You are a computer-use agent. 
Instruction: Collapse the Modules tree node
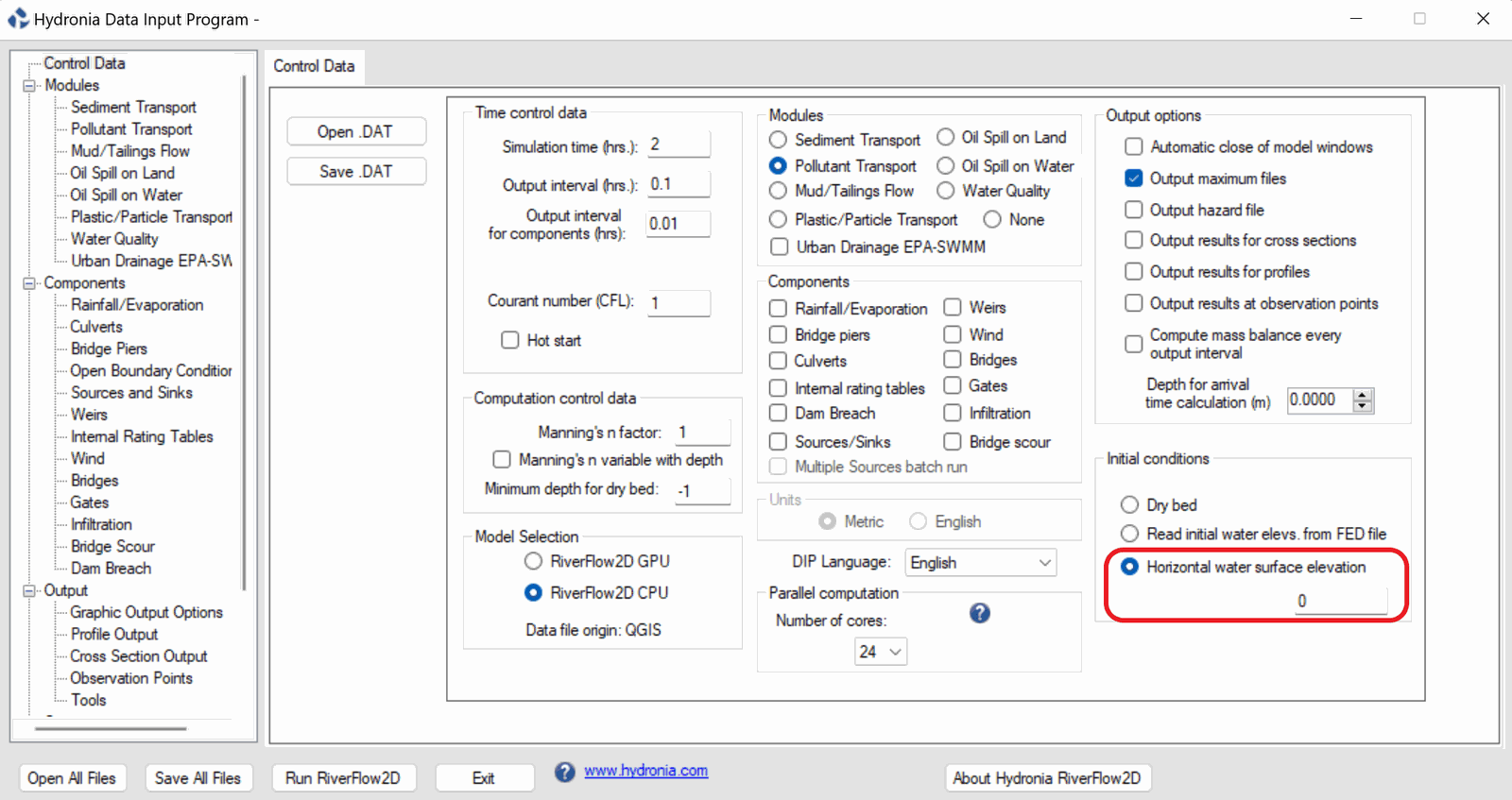click(29, 85)
